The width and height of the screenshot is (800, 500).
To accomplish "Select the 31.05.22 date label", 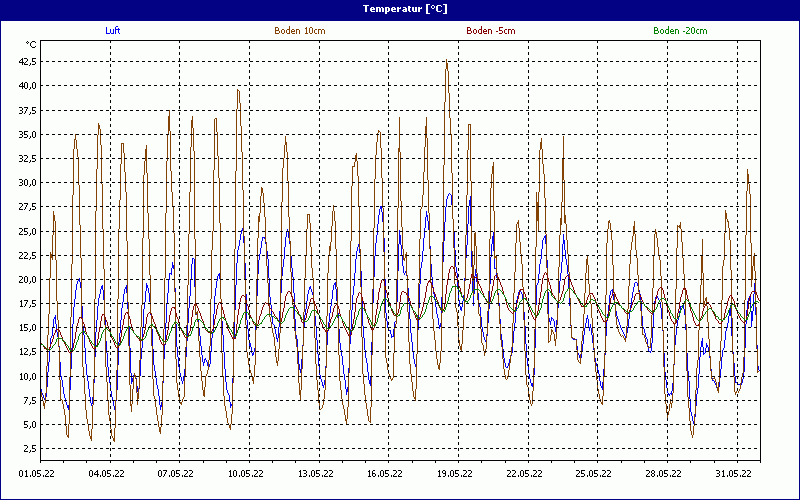I will click(x=732, y=475).
